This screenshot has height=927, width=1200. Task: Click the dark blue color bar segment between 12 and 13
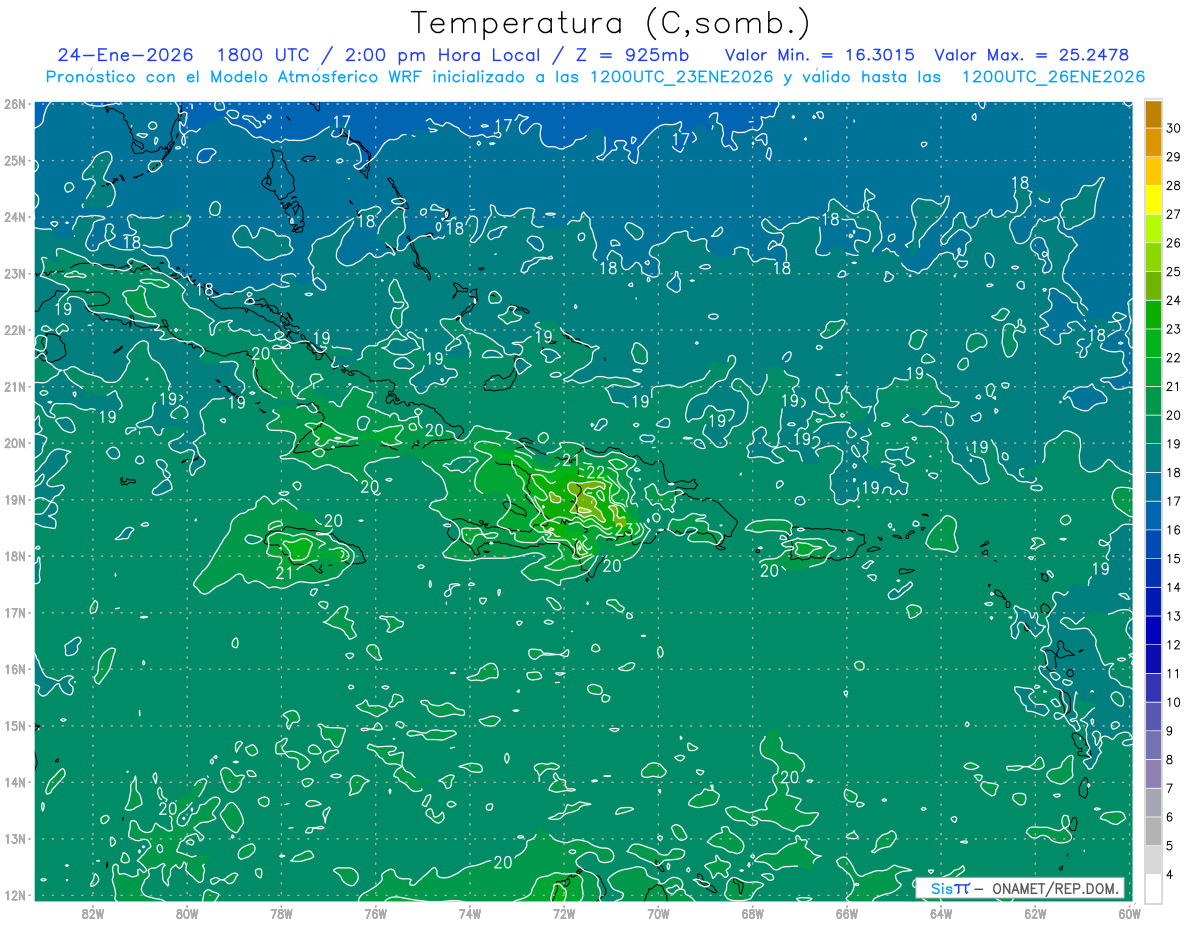(x=1153, y=631)
